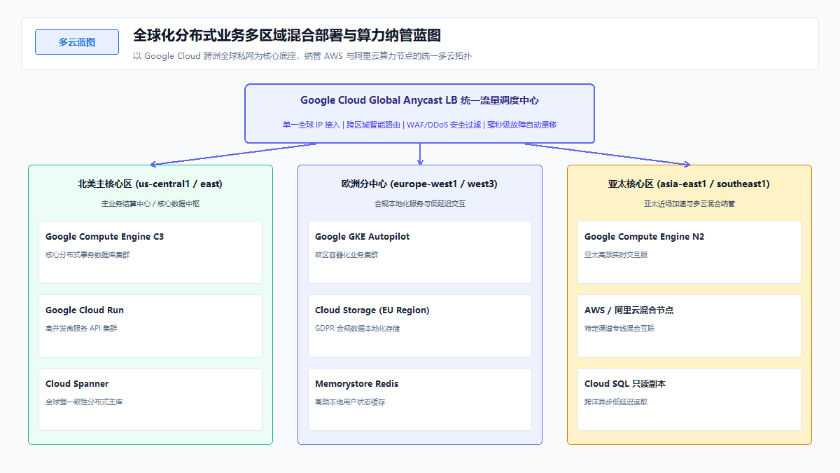Viewport: 840px width, 473px height.
Task: Click the 北美主核心区 (us-central1 / east) heading
Action: [x=150, y=184]
